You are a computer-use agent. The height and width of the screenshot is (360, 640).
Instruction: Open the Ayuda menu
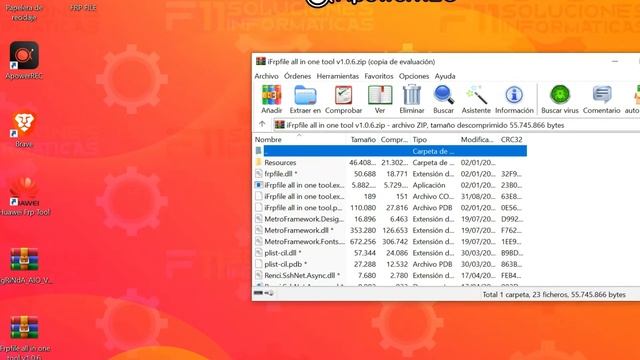point(445,76)
